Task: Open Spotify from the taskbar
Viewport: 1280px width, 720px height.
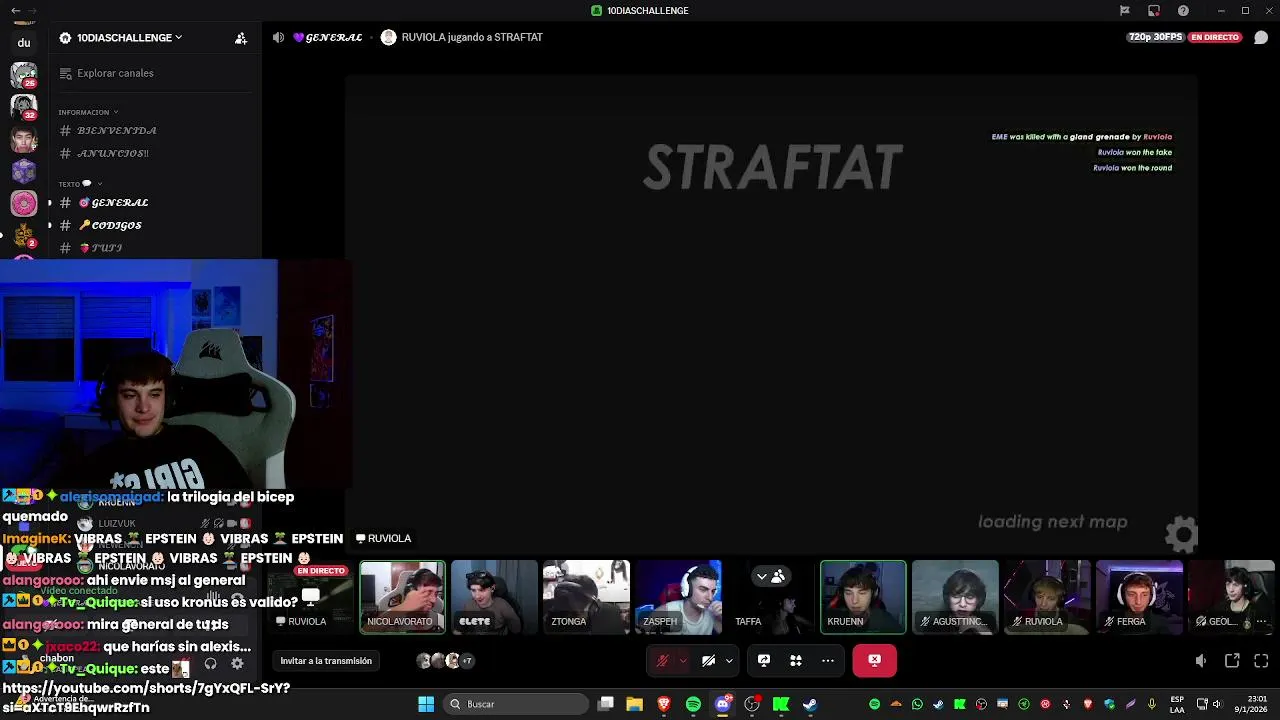Action: 693,704
